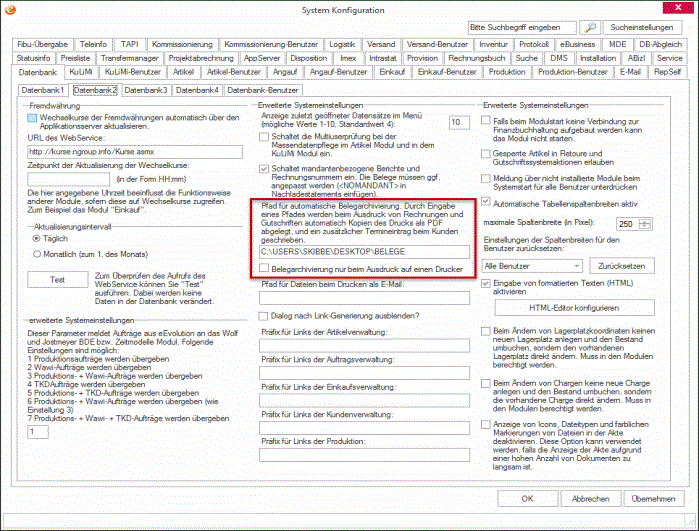Select the Datenbank-Benutzer sub-tab
The width and height of the screenshot is (699, 531).
coord(263,90)
